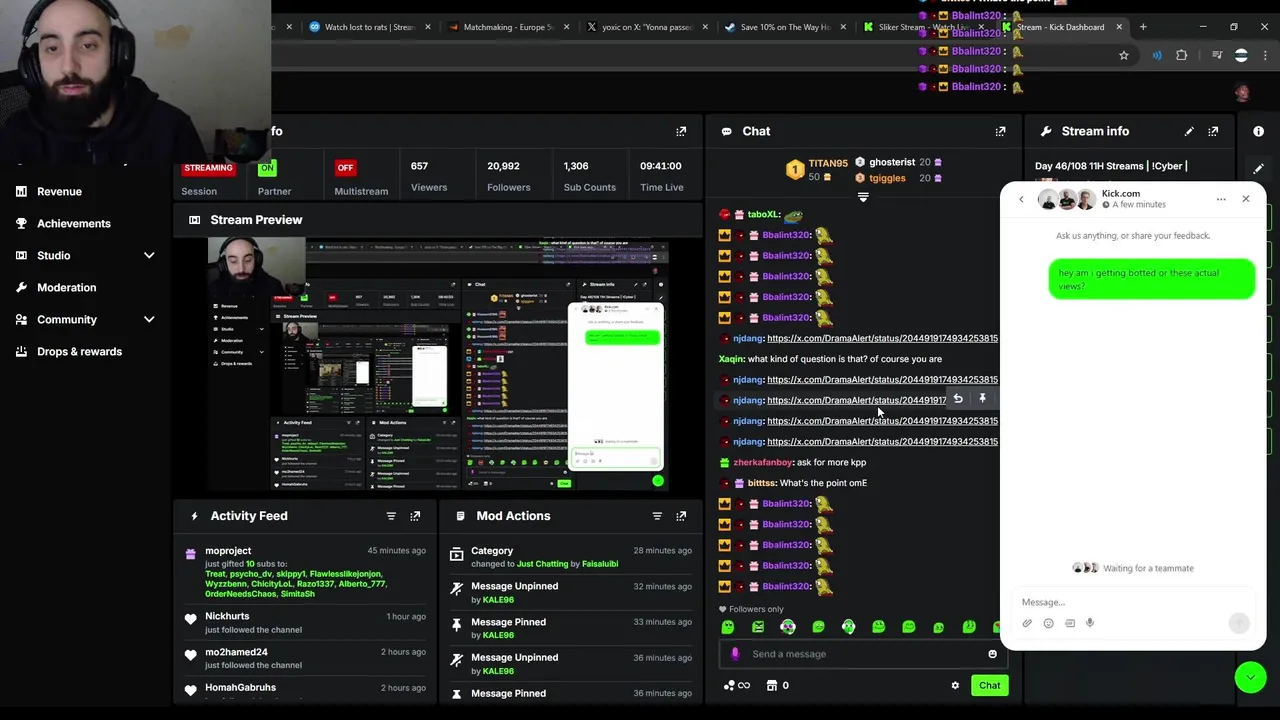
Task: Click the info icon right of Stream info
Action: point(1258,131)
